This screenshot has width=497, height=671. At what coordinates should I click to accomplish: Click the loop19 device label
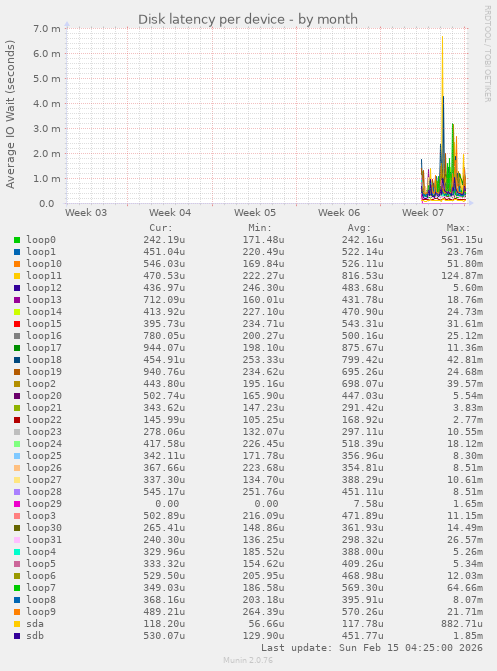44,371
